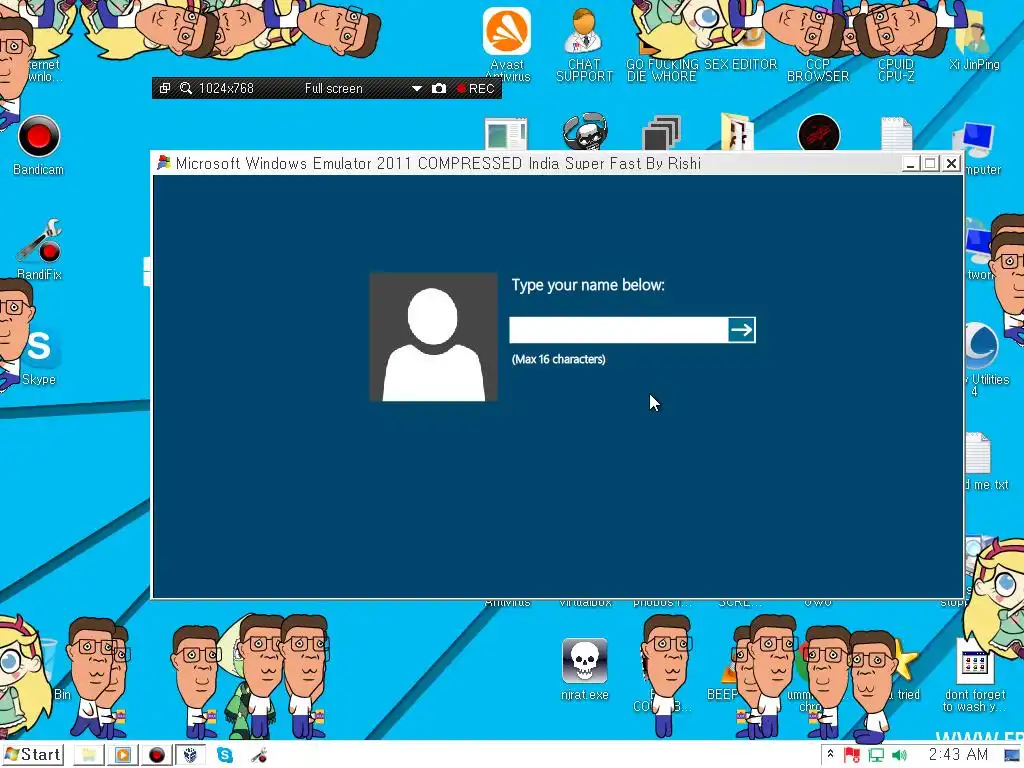
Task: Switch to the Bandicam taskbar button
Action: pyautogui.click(x=157, y=756)
